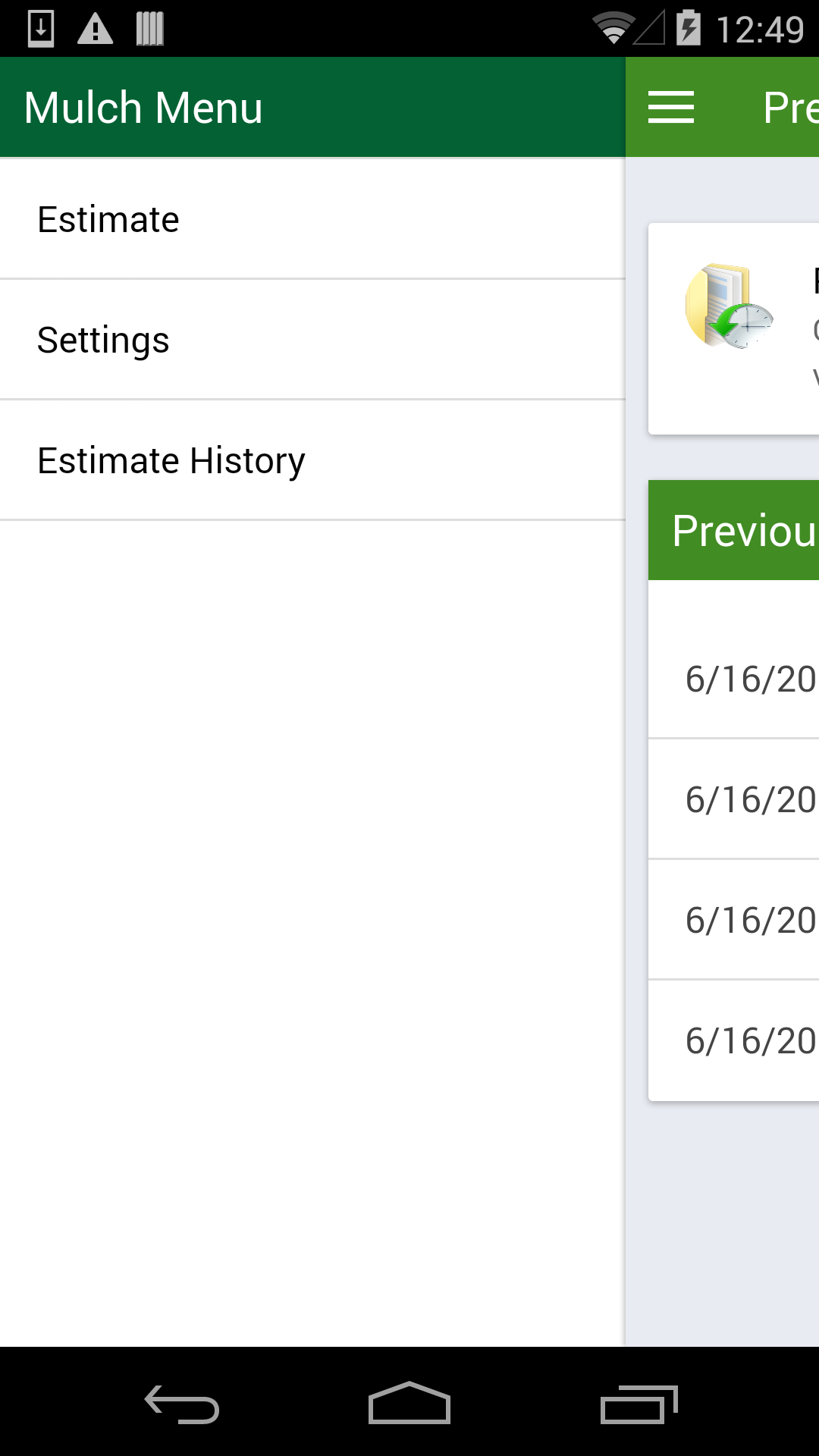Tap the warning triangle notification icon
The width and height of the screenshot is (819, 1456).
point(96,29)
